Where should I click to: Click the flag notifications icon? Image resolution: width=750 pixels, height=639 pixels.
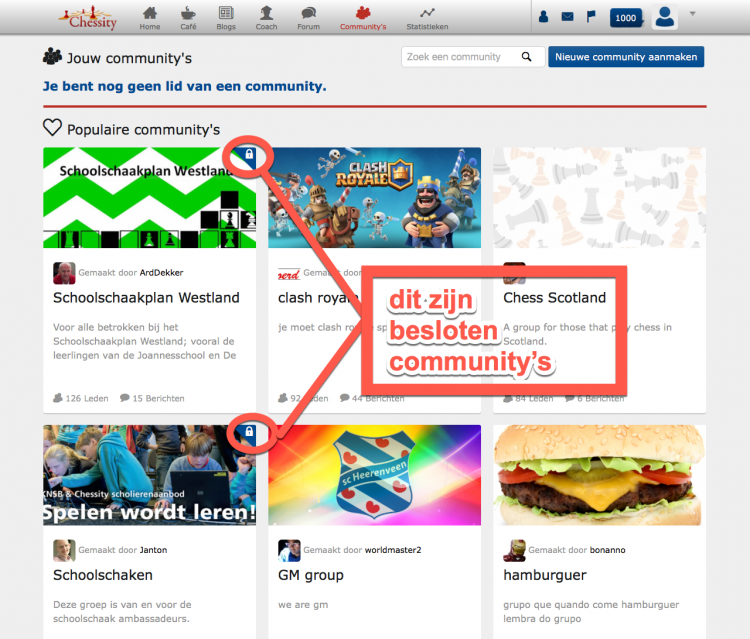pos(591,17)
